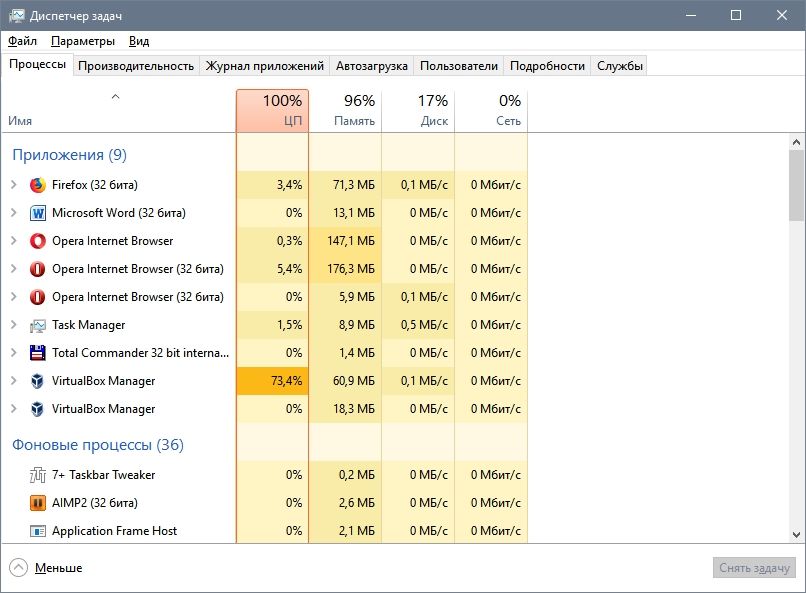Open the Параметры menu

[x=83, y=41]
